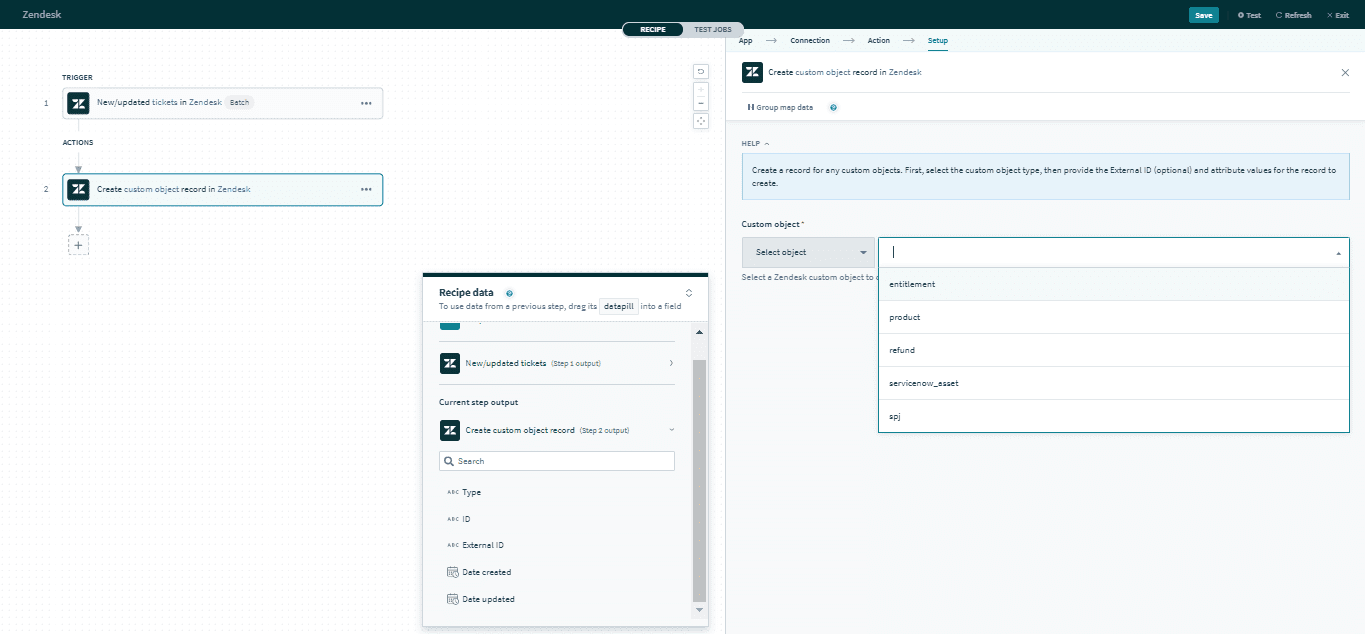Screen dimensions: 1365x634
Task: Open the Recipe data help icon
Action: pyautogui.click(x=509, y=292)
